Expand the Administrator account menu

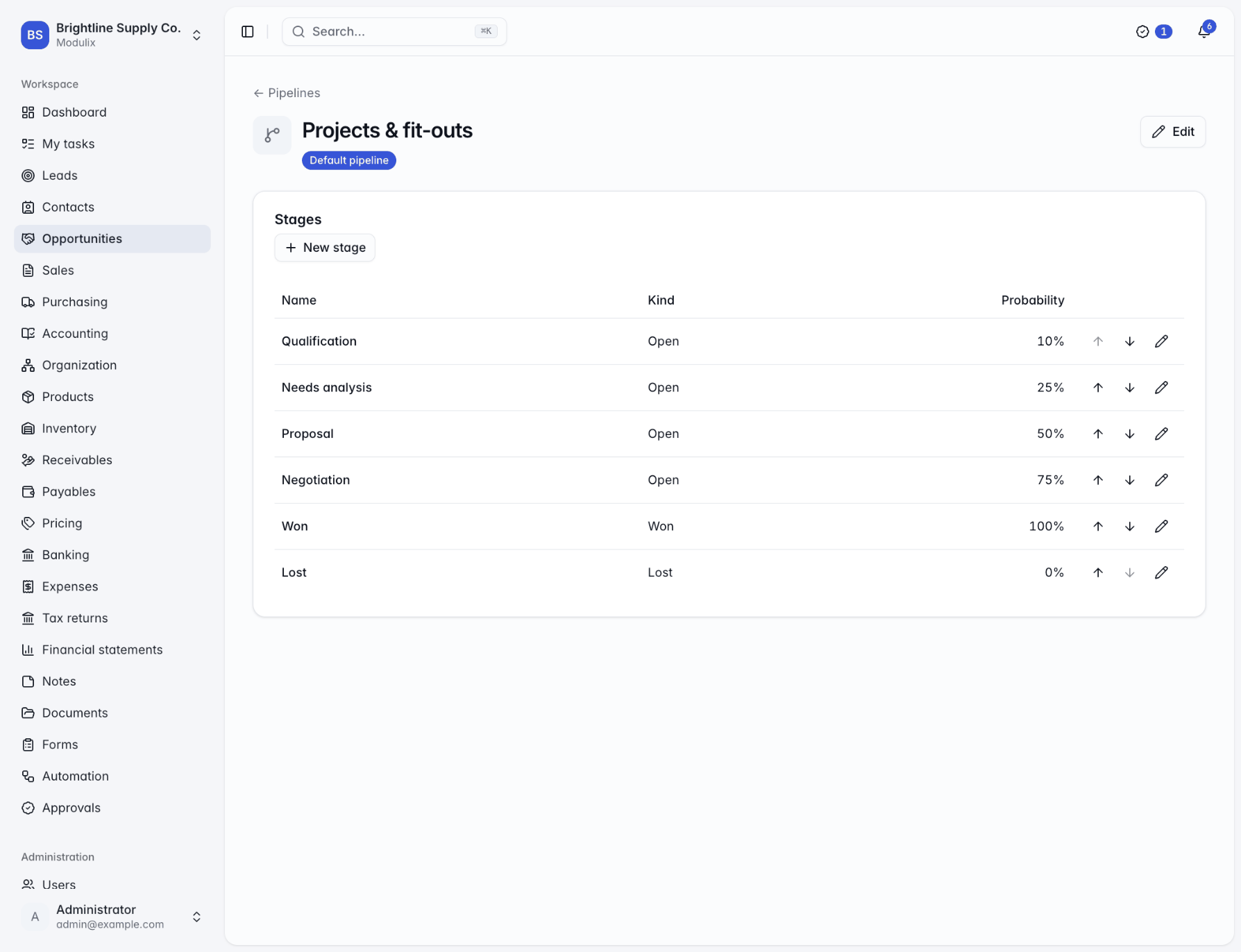point(112,917)
